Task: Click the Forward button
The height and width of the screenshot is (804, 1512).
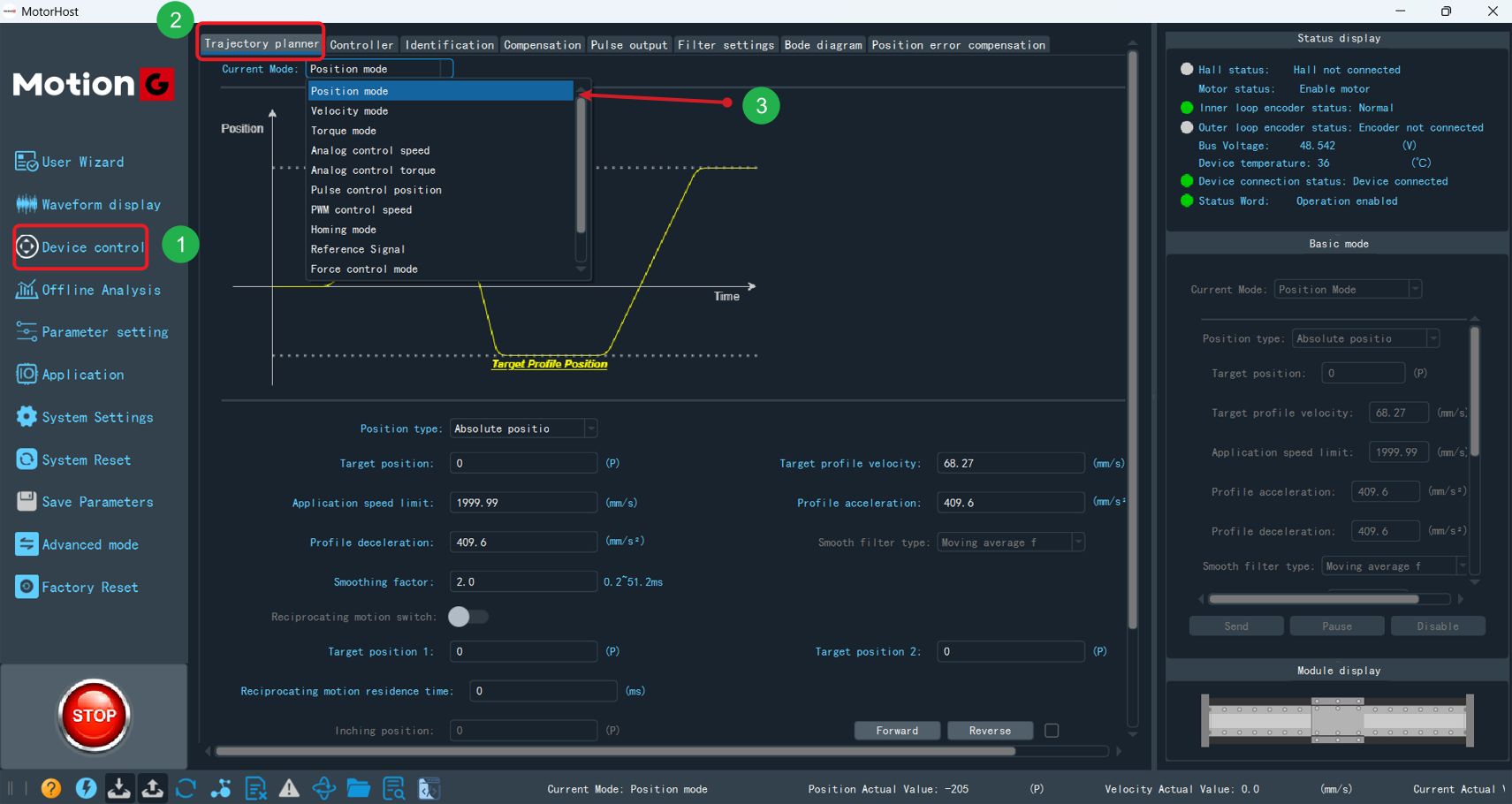Action: click(897, 731)
